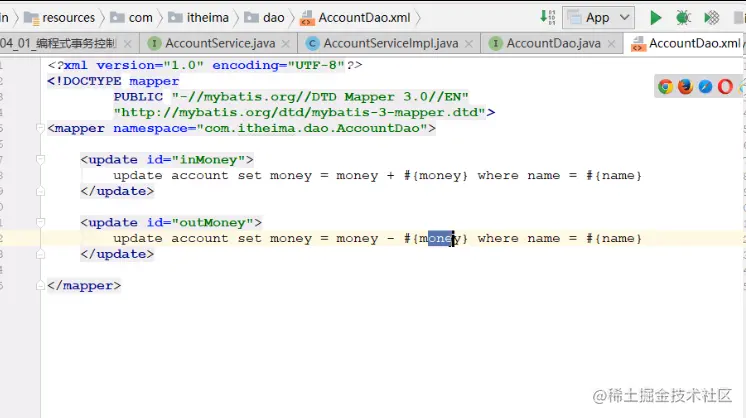
Task: Collapse the inMoney update opening-tag fold marker
Action: click(x=40, y=159)
